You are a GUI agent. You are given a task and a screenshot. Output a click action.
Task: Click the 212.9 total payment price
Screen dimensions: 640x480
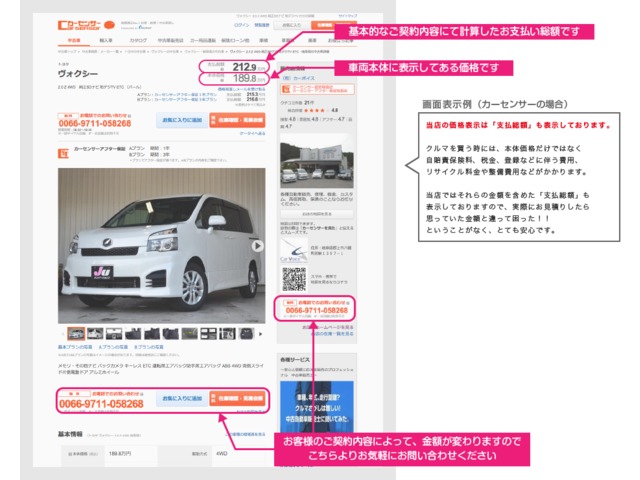(x=244, y=67)
